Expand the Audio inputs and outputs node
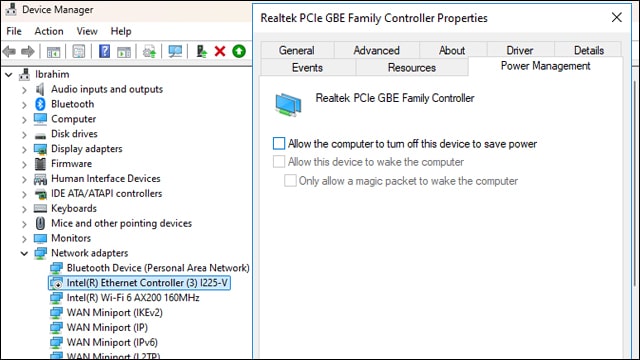Viewport: 640px width, 360px height. tap(24, 90)
